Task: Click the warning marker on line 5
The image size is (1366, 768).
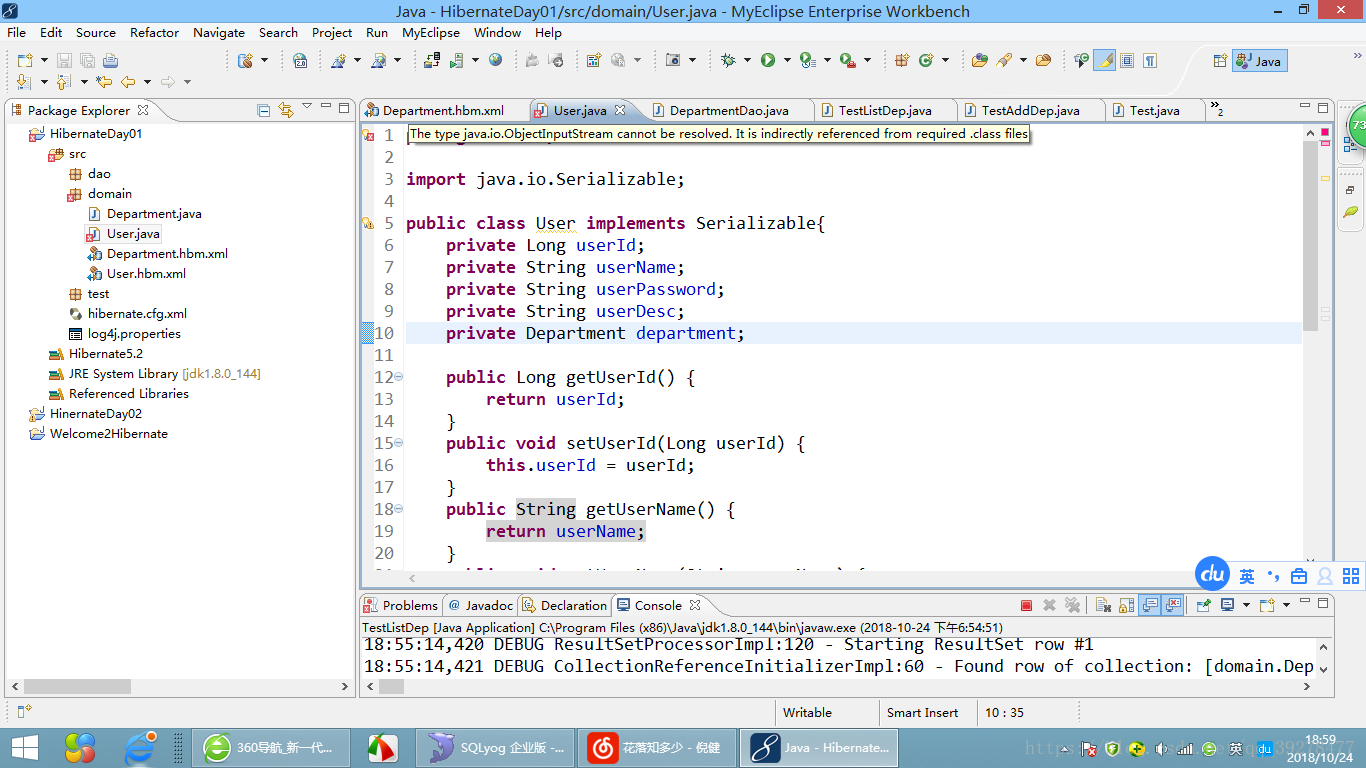Action: click(x=368, y=223)
